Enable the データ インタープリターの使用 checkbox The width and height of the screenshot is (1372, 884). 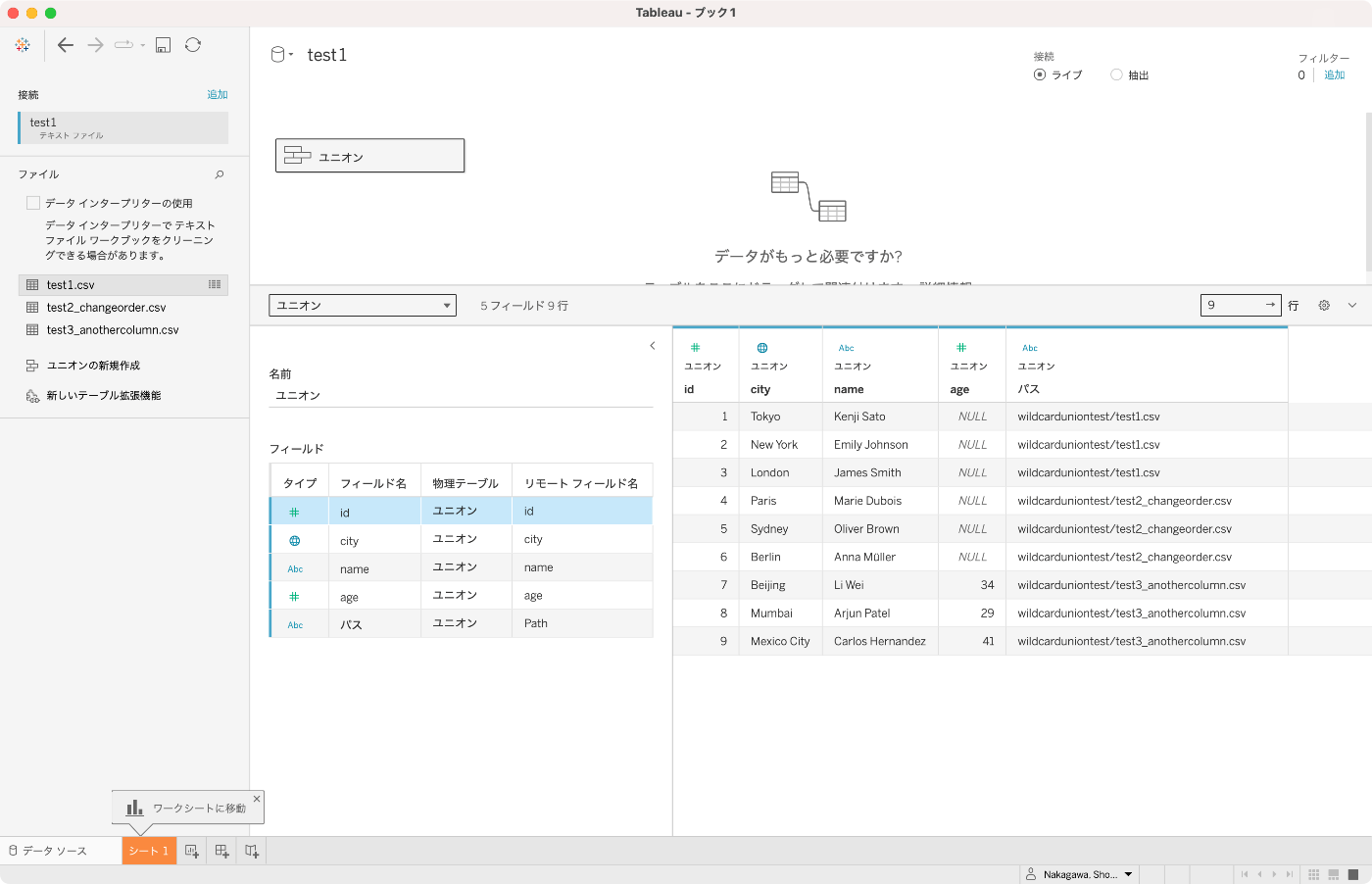(33, 203)
